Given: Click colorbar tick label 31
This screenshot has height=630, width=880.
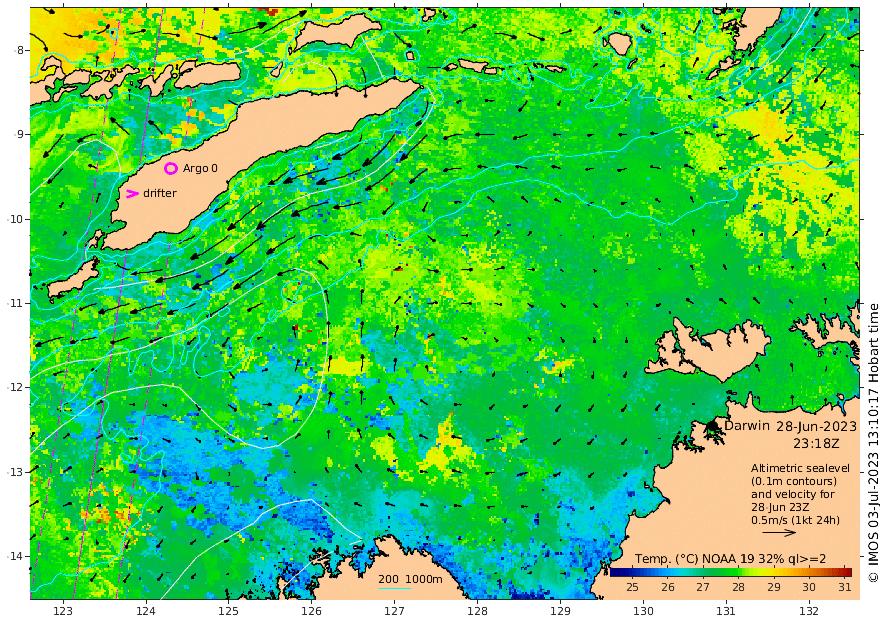Looking at the screenshot, I should [844, 587].
